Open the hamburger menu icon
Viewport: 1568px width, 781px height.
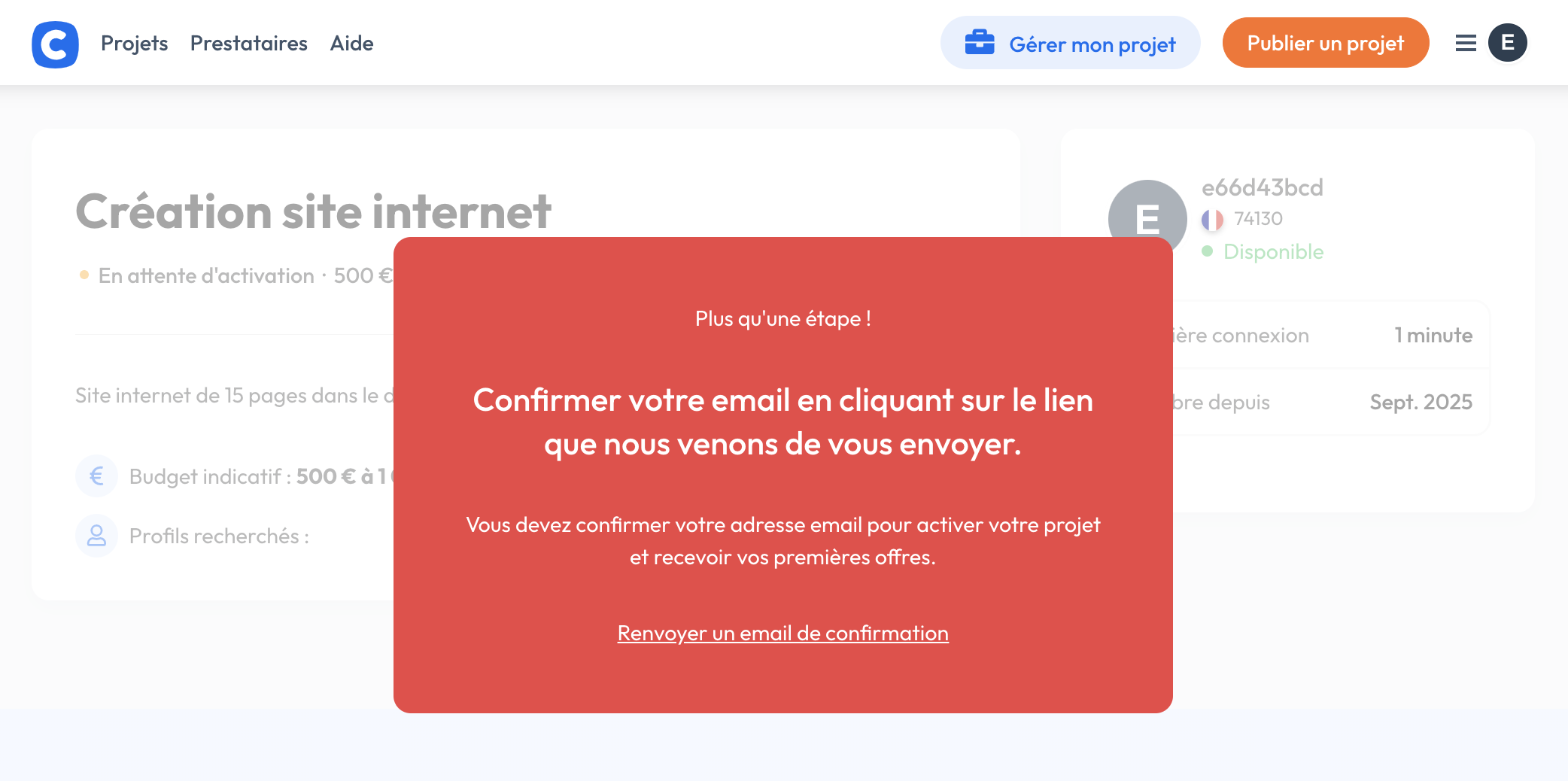1466,43
